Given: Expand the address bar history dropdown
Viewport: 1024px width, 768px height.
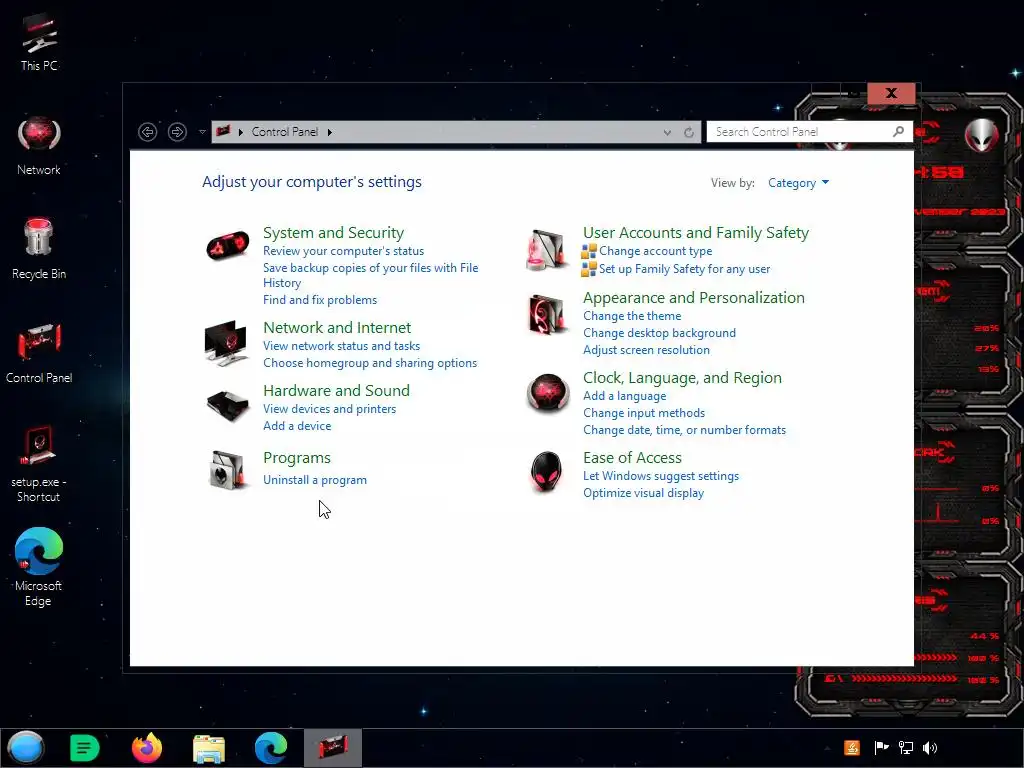Looking at the screenshot, I should (x=667, y=132).
